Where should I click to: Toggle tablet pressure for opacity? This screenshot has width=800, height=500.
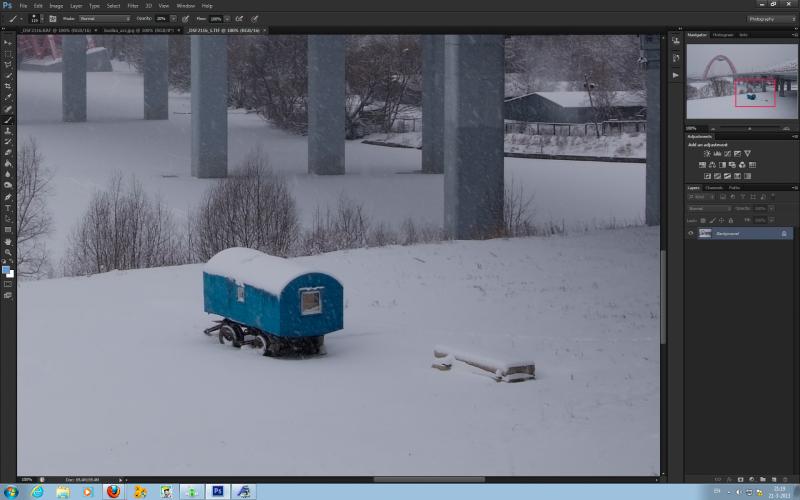pos(186,19)
